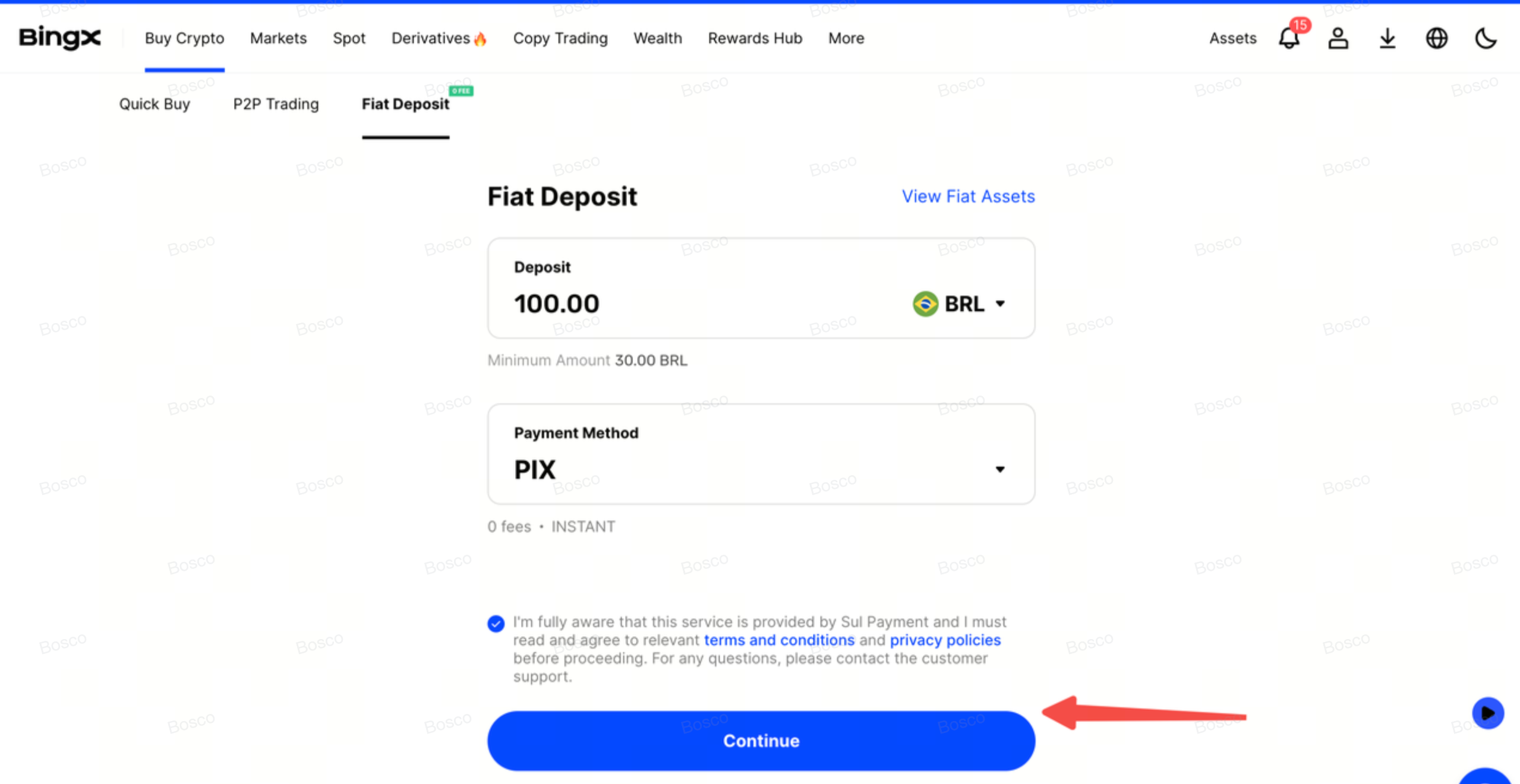Click the Derivatives flame icon

(x=480, y=39)
